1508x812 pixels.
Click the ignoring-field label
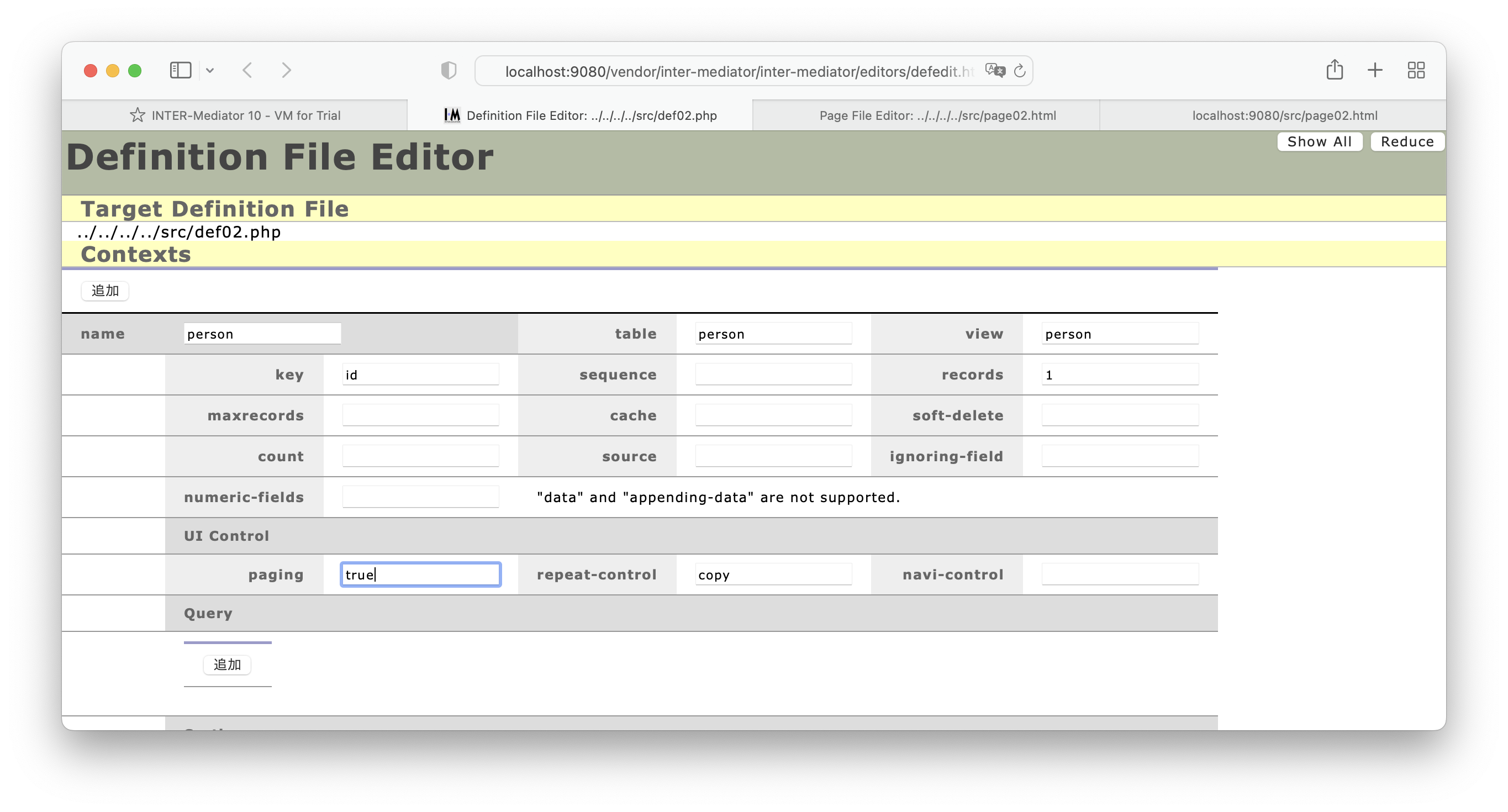[x=946, y=456]
